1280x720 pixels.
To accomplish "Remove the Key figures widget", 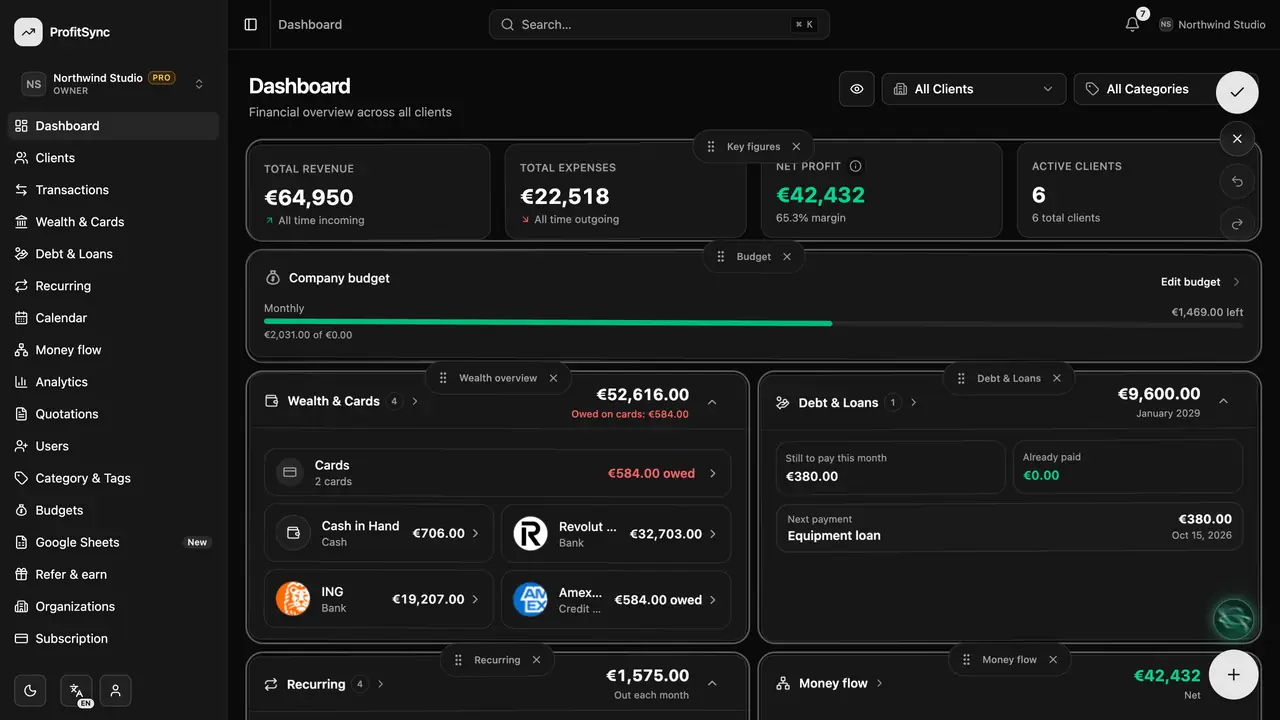I will coord(796,146).
